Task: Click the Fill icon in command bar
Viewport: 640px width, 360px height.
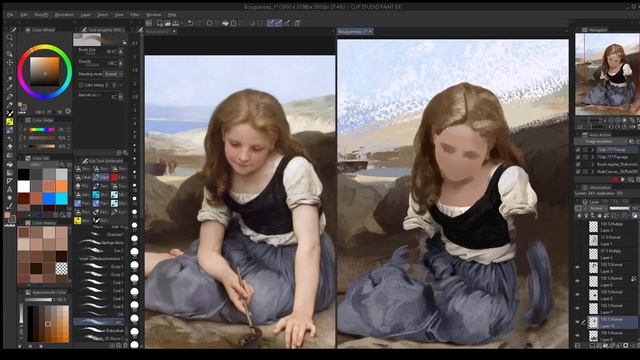Action: (x=225, y=23)
